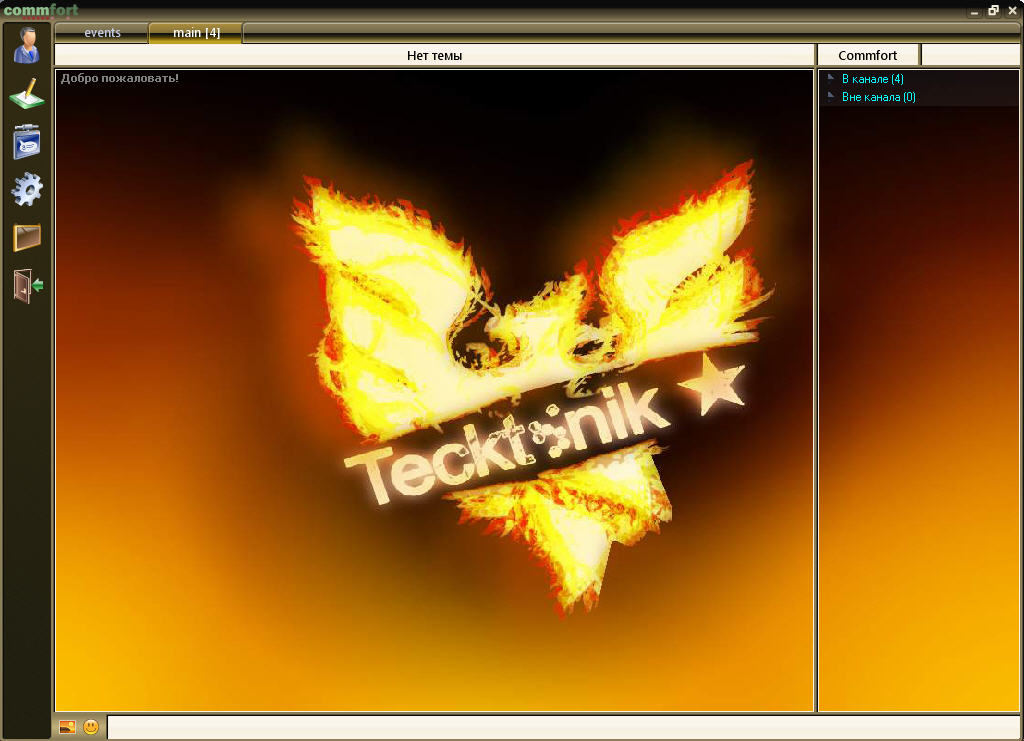
Task: Click the notepad with pencil icon
Action: tap(27, 93)
